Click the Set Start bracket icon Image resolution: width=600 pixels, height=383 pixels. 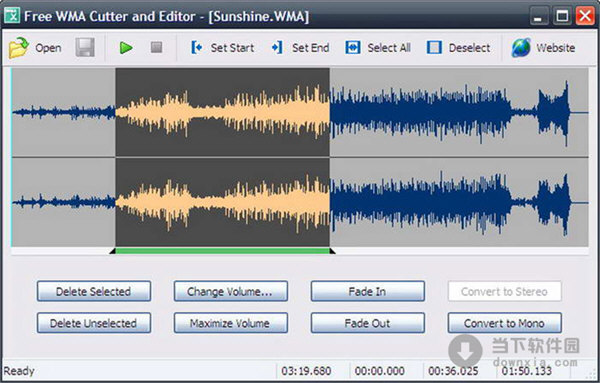197,47
